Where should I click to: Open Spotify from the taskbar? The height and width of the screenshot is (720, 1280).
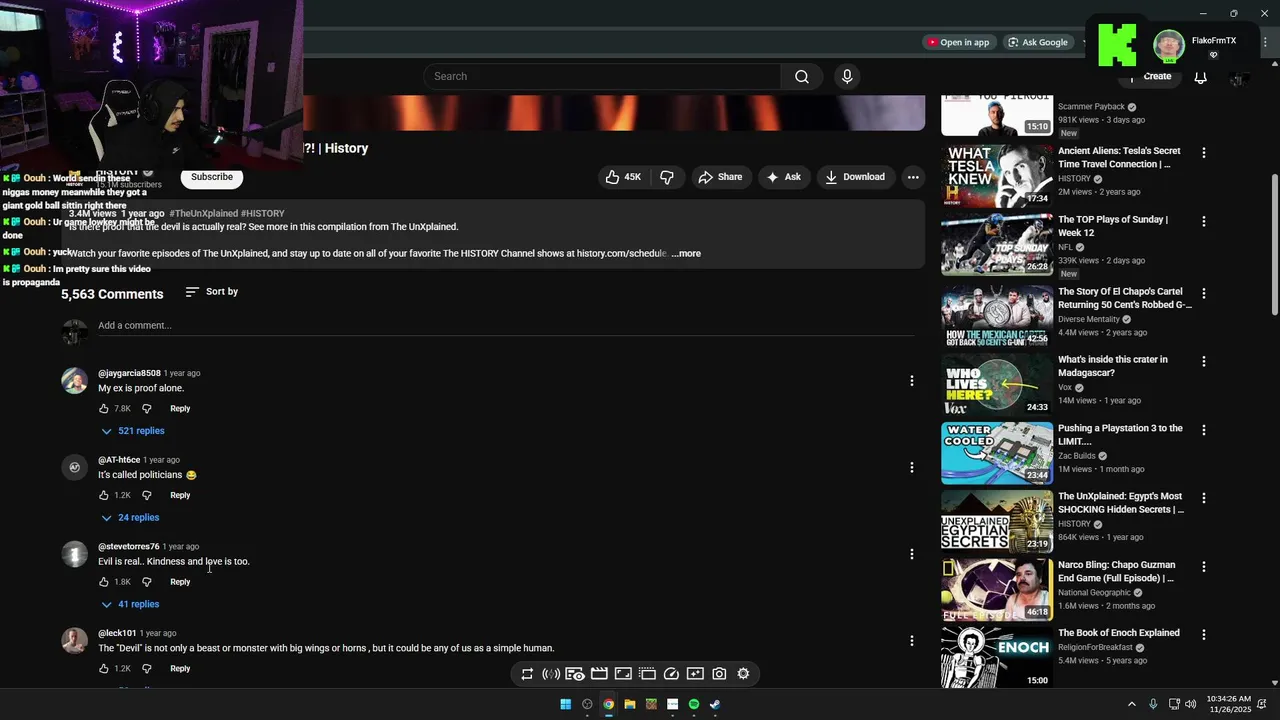pos(694,704)
